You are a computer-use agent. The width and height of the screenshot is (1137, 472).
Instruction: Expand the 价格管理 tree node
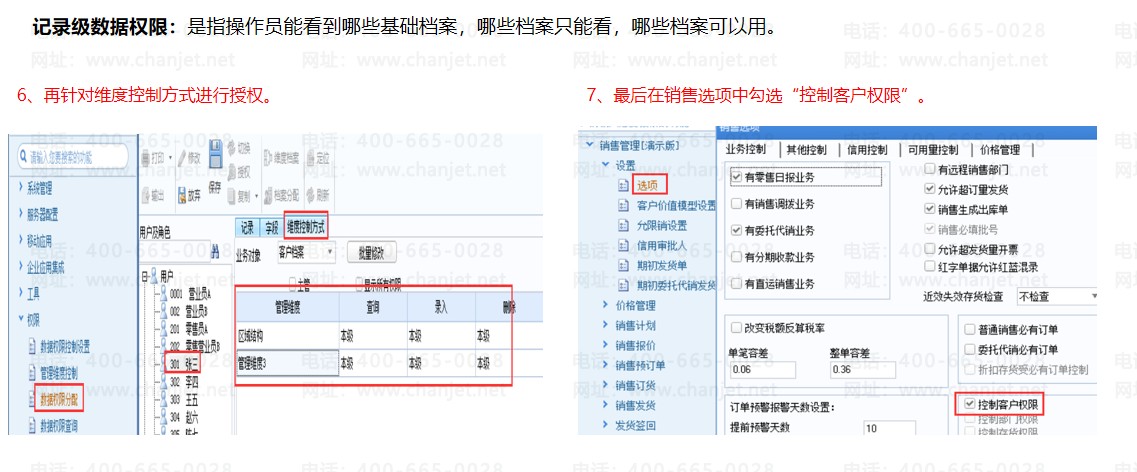[605, 305]
